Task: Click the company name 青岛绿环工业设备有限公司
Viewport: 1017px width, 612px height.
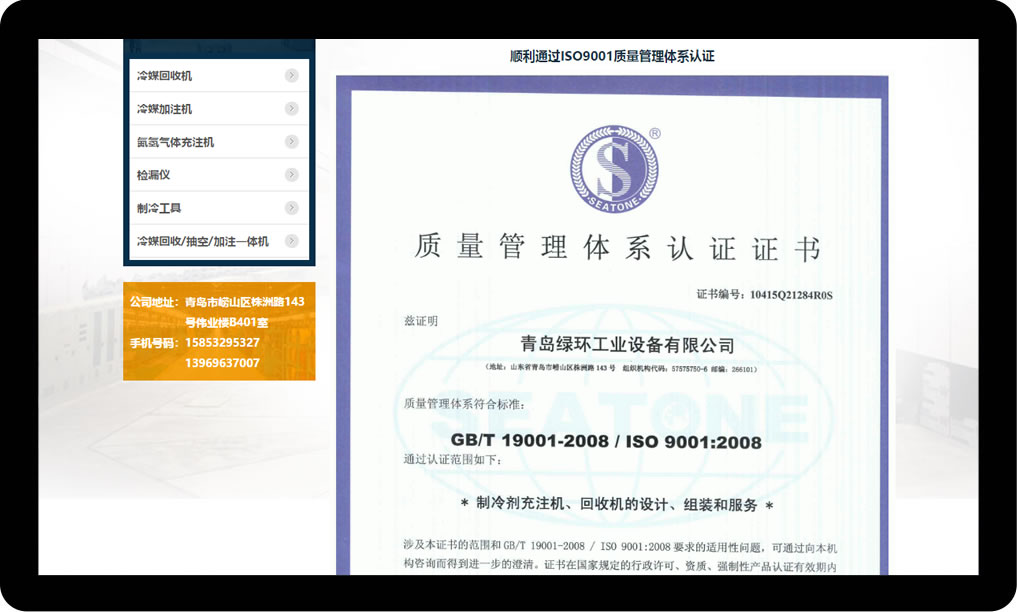Action: tap(627, 344)
